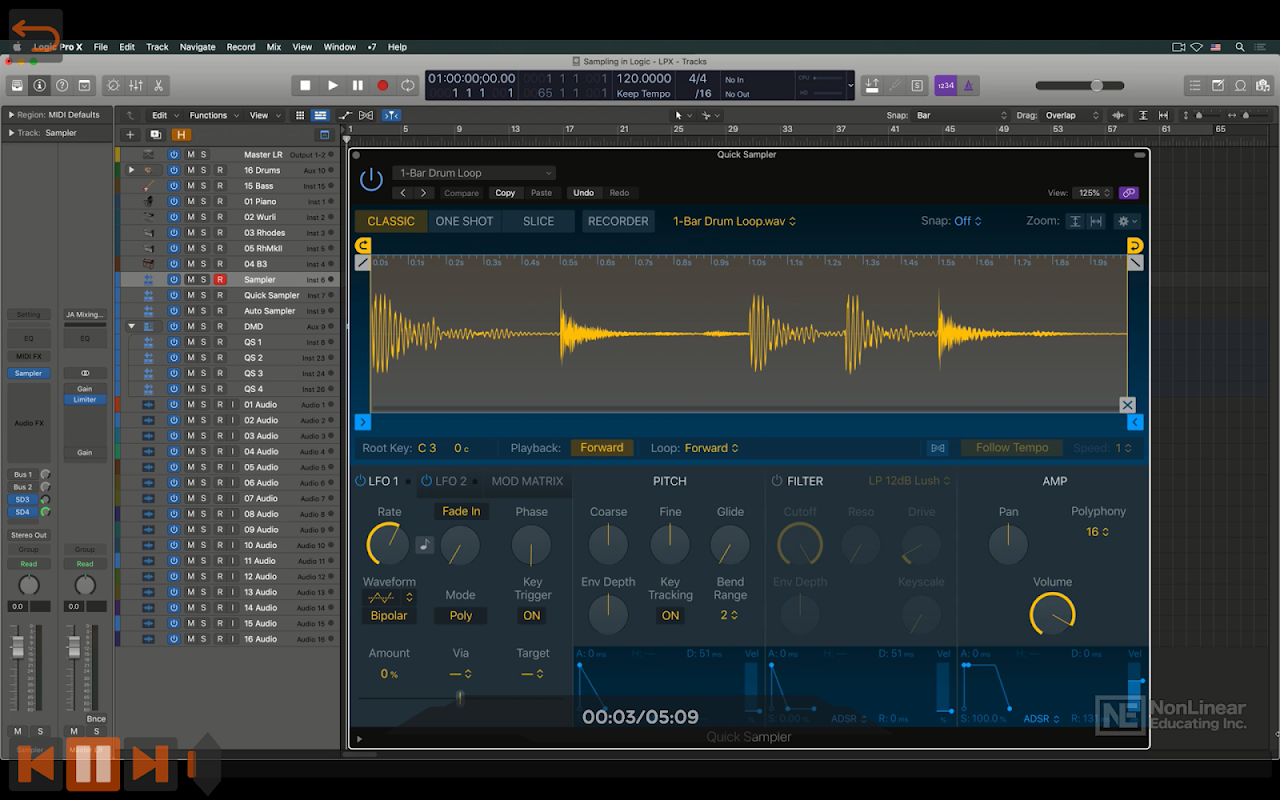
Task: Enable LFO 2 power toggle
Action: [x=426, y=481]
